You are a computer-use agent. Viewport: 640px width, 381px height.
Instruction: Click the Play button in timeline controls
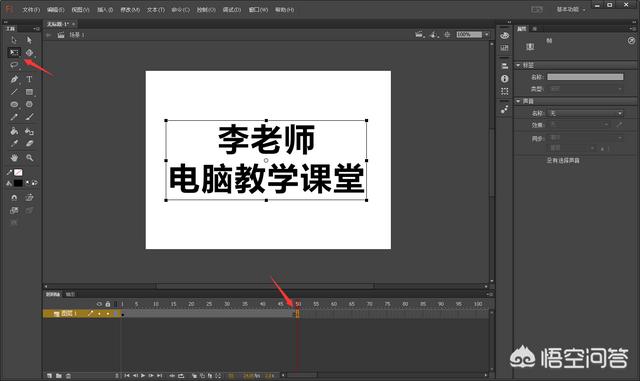coord(143,375)
